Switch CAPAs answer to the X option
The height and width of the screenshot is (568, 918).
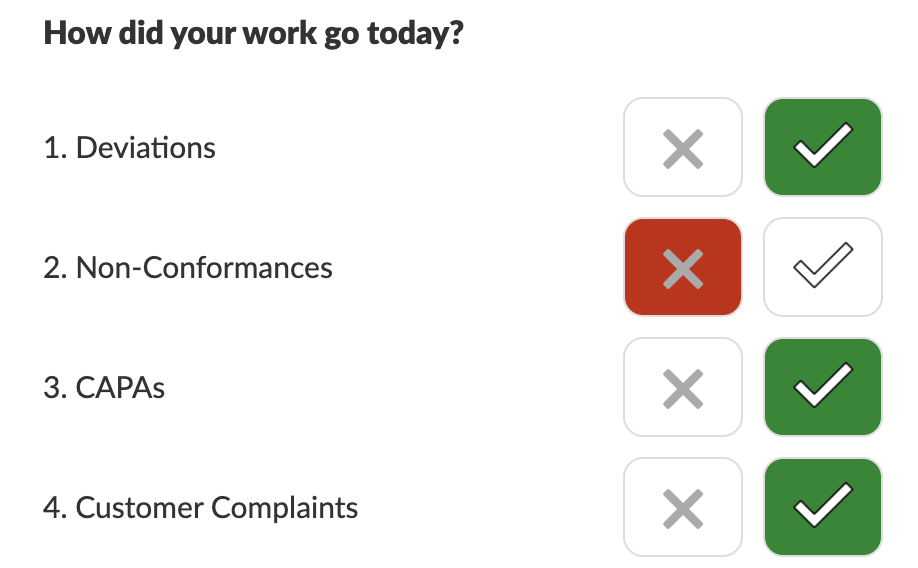point(682,387)
